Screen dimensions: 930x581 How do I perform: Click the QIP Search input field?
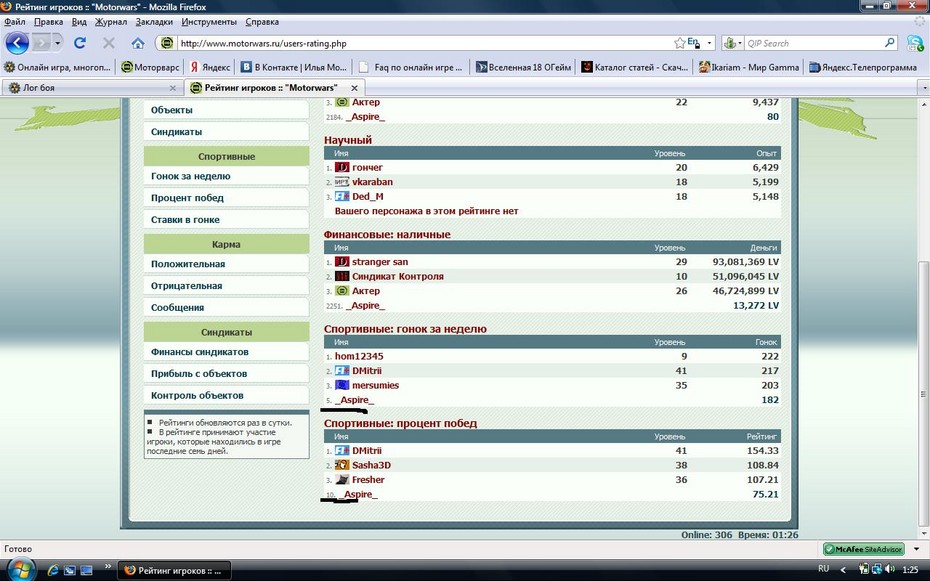tap(815, 43)
